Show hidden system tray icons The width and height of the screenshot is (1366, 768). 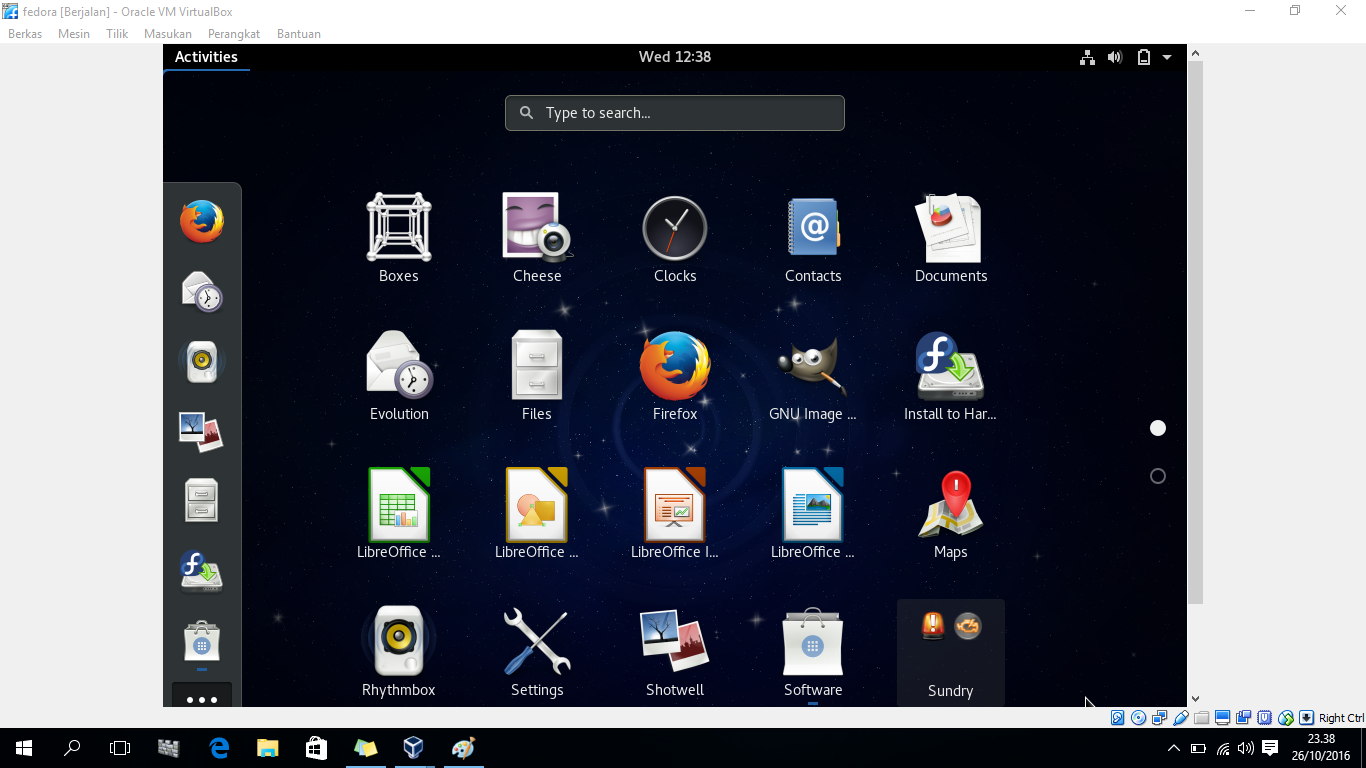pos(1174,748)
